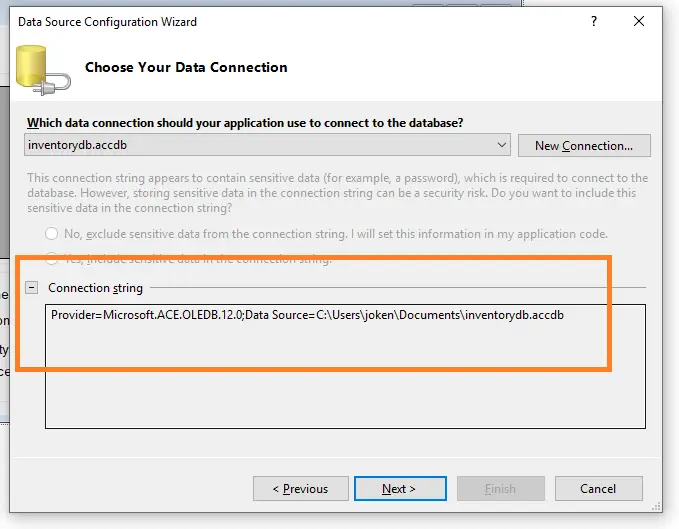The image size is (679, 529).
Task: Click the 'Which data connection' question label
Action: coord(245,122)
